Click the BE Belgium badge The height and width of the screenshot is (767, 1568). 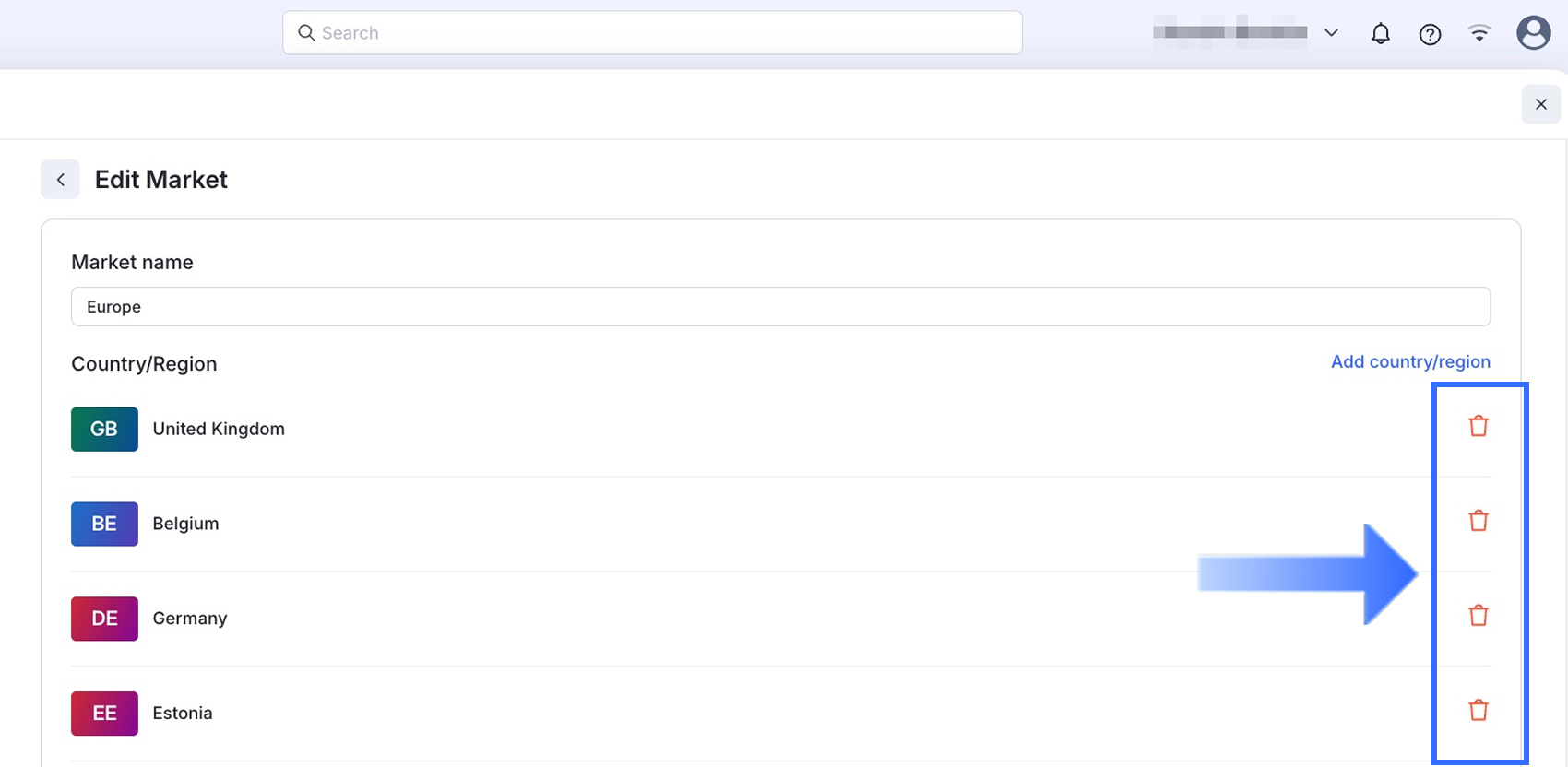click(104, 524)
